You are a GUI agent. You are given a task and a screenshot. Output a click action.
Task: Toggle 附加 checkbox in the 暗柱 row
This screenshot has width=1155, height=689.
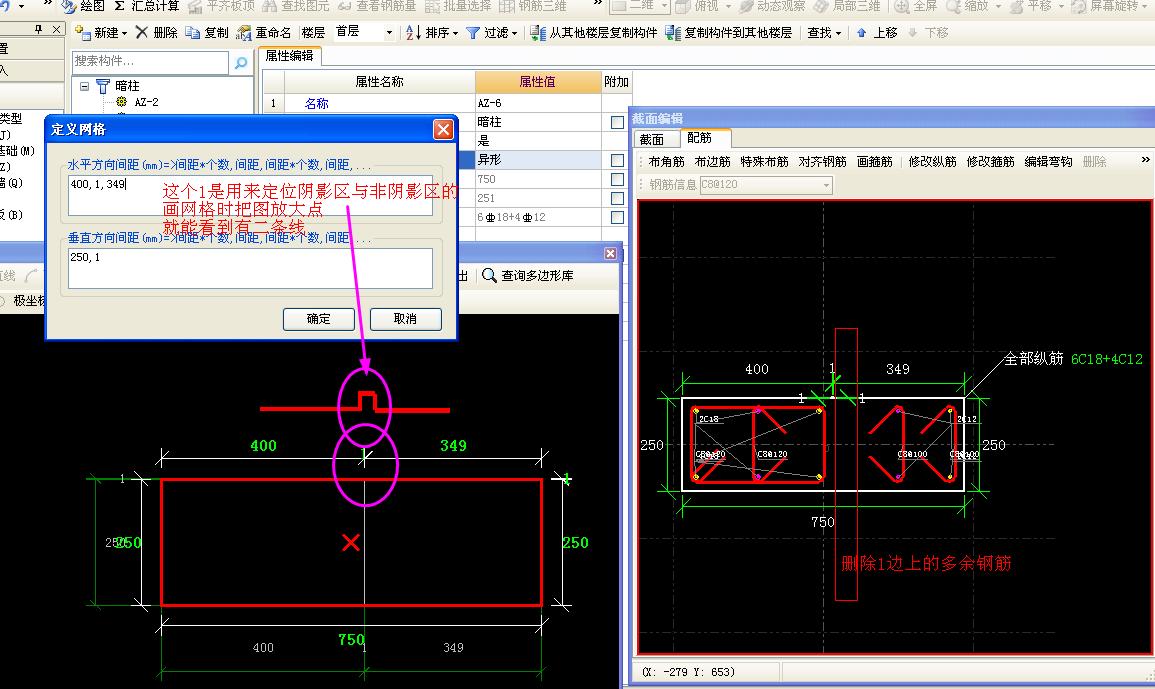pos(617,122)
